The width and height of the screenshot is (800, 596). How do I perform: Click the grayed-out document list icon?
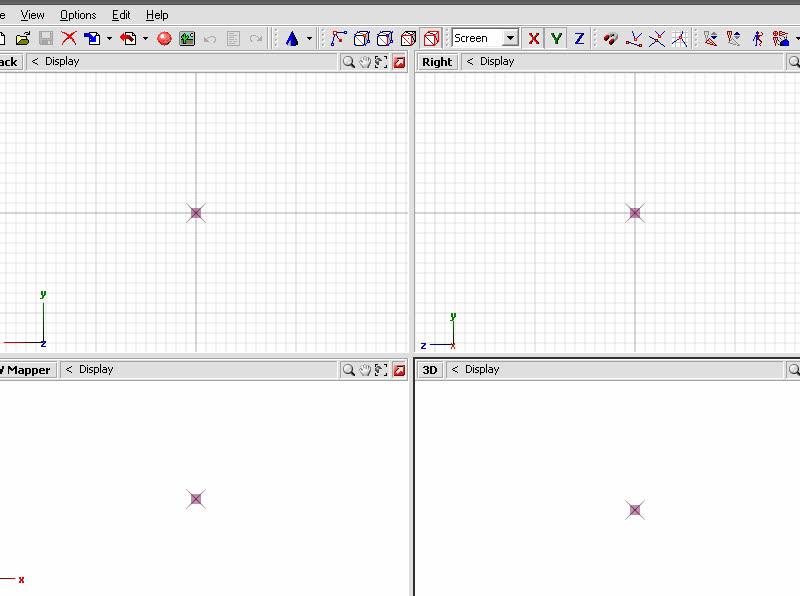click(x=233, y=39)
